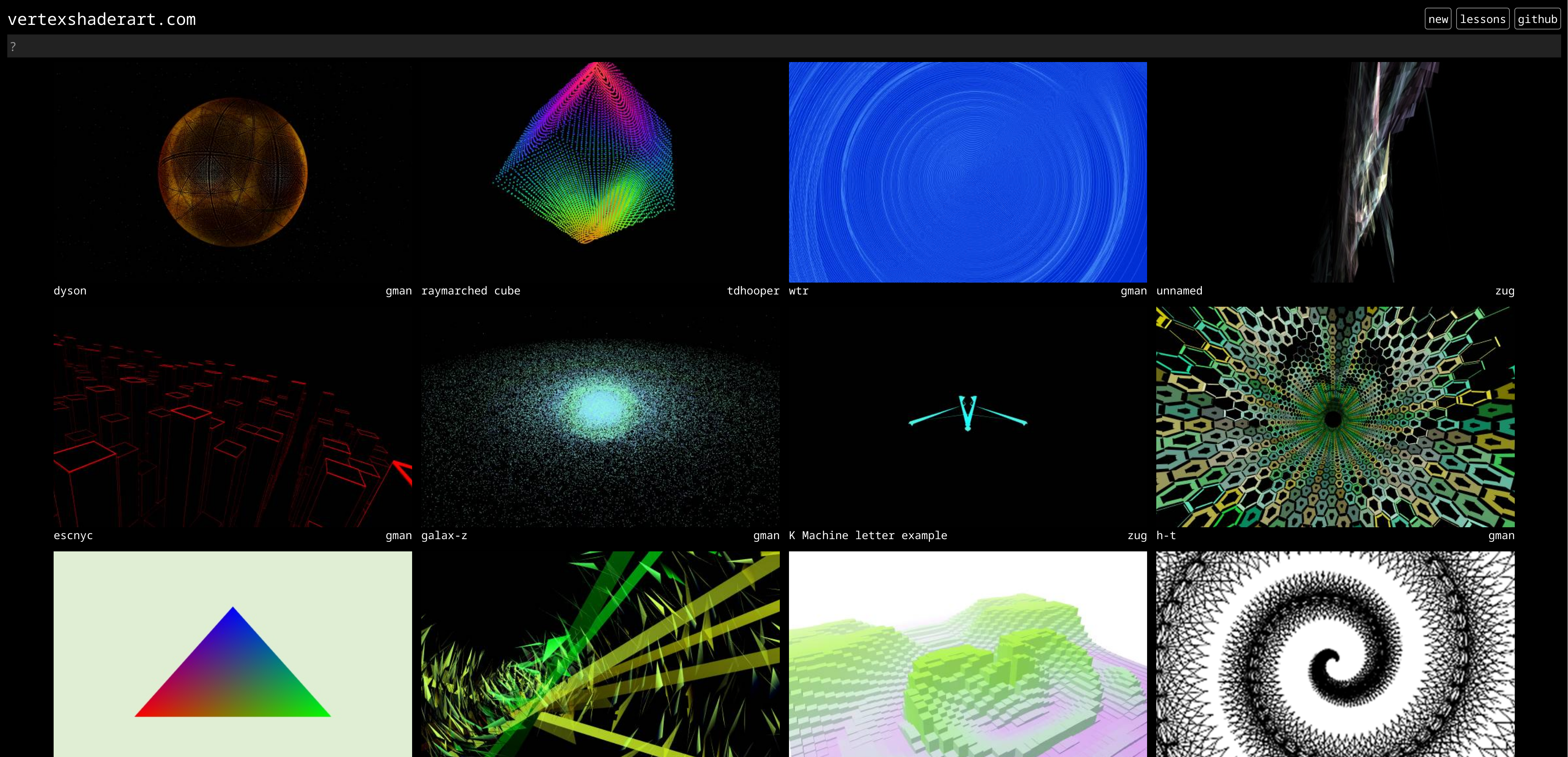1568x757 pixels.
Task: Open the galax-z particle thumbnail
Action: pyautogui.click(x=599, y=417)
